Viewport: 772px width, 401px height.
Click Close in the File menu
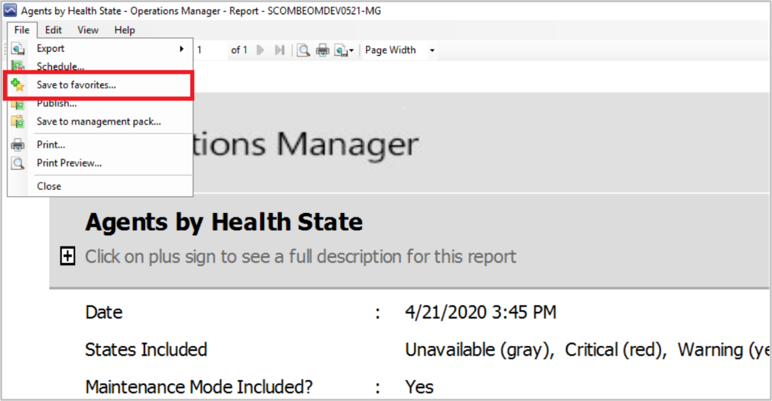click(100, 186)
